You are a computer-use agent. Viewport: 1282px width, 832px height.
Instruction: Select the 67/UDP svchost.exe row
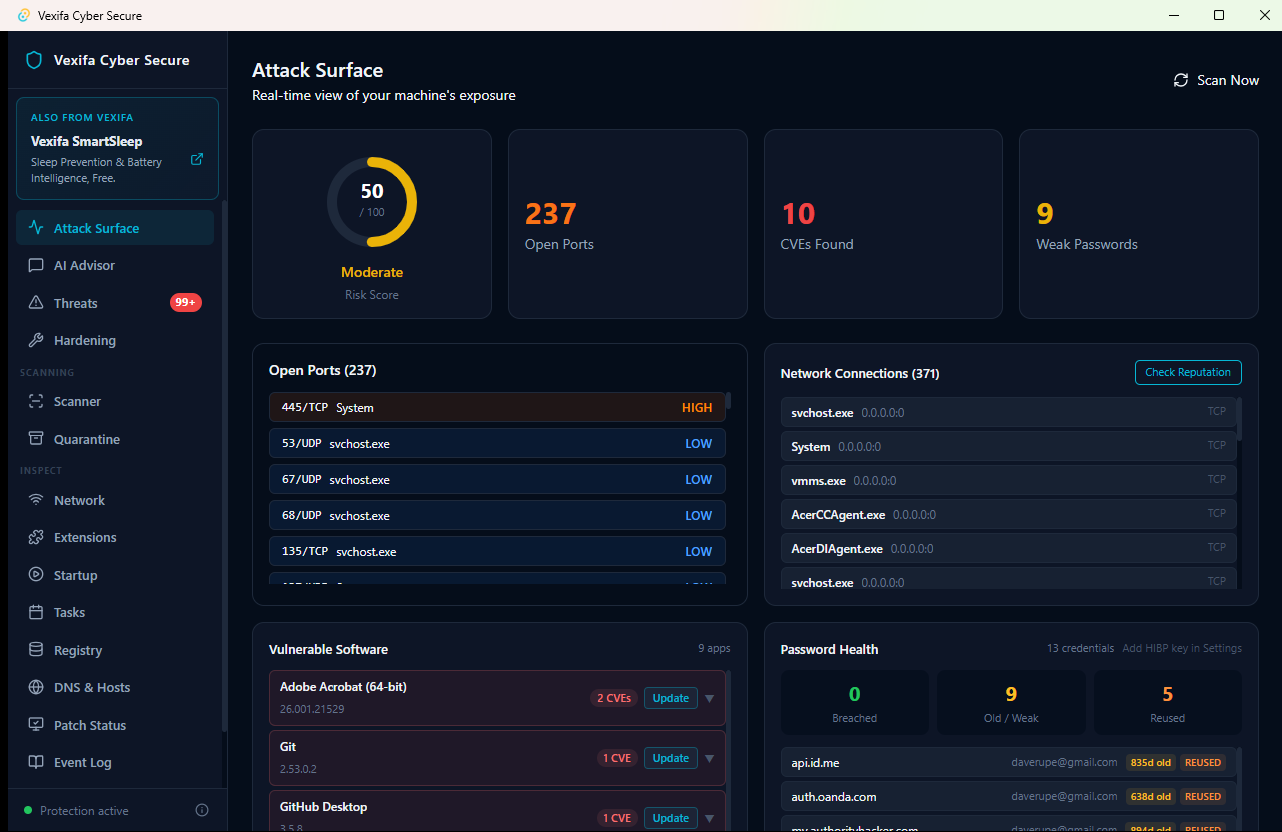point(497,479)
